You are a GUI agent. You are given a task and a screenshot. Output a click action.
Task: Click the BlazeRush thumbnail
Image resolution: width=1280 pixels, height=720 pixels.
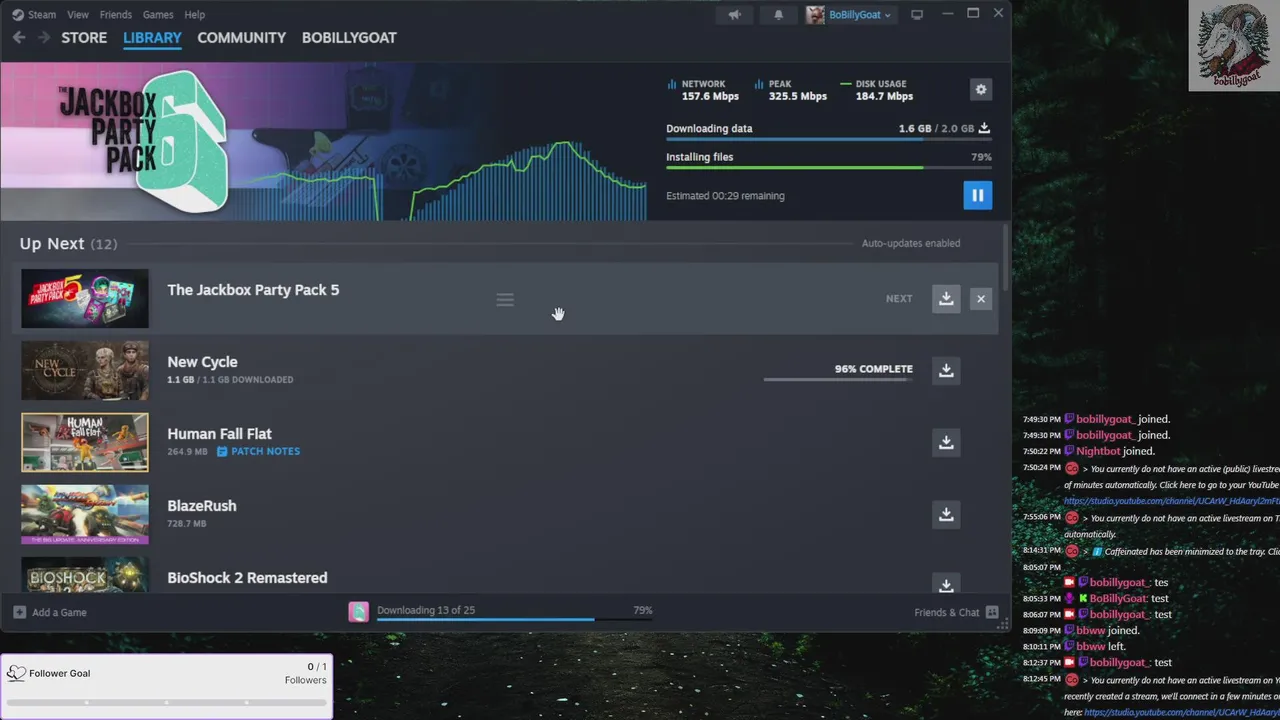(x=85, y=514)
